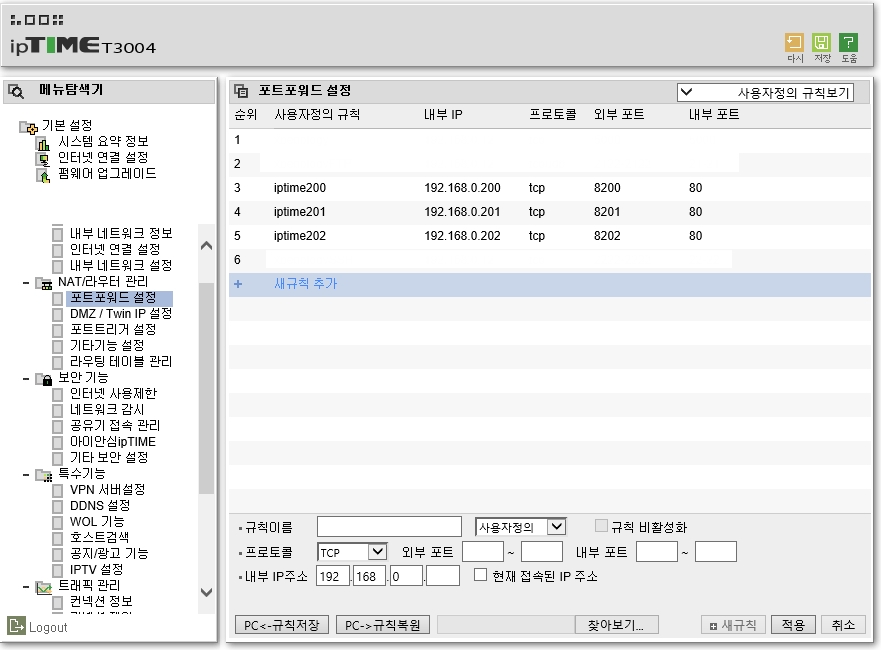Collapse the 특수기능 tree node
Screen dimensions: 886x652
[25, 475]
